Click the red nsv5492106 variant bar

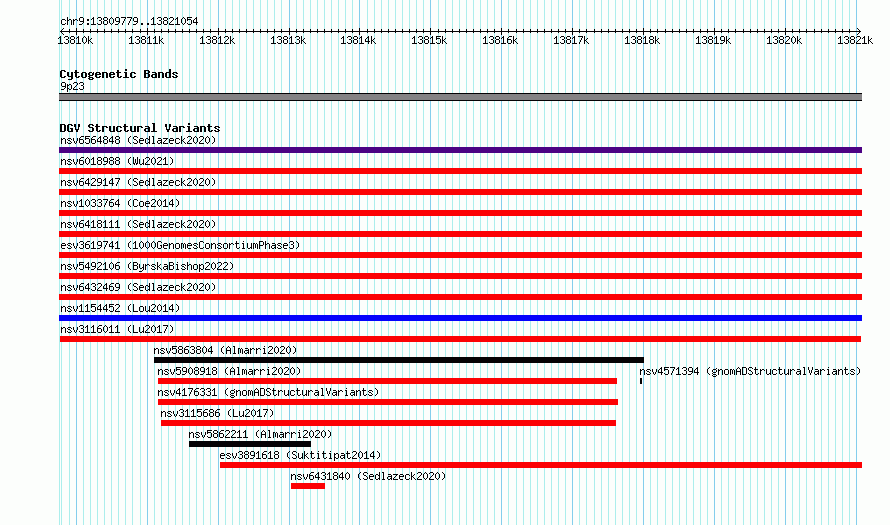point(460,276)
